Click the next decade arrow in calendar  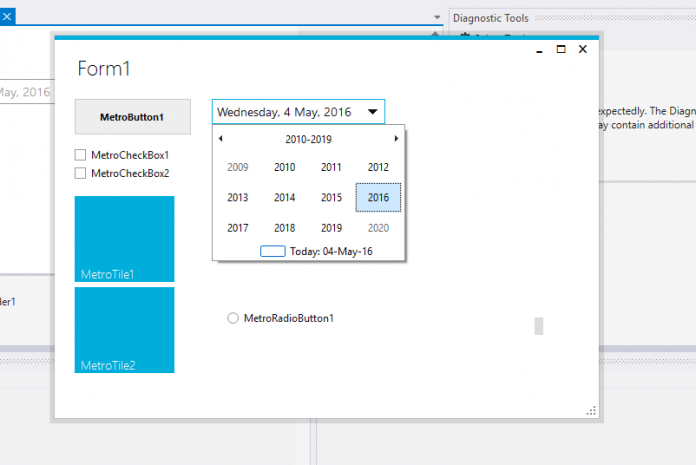396,139
